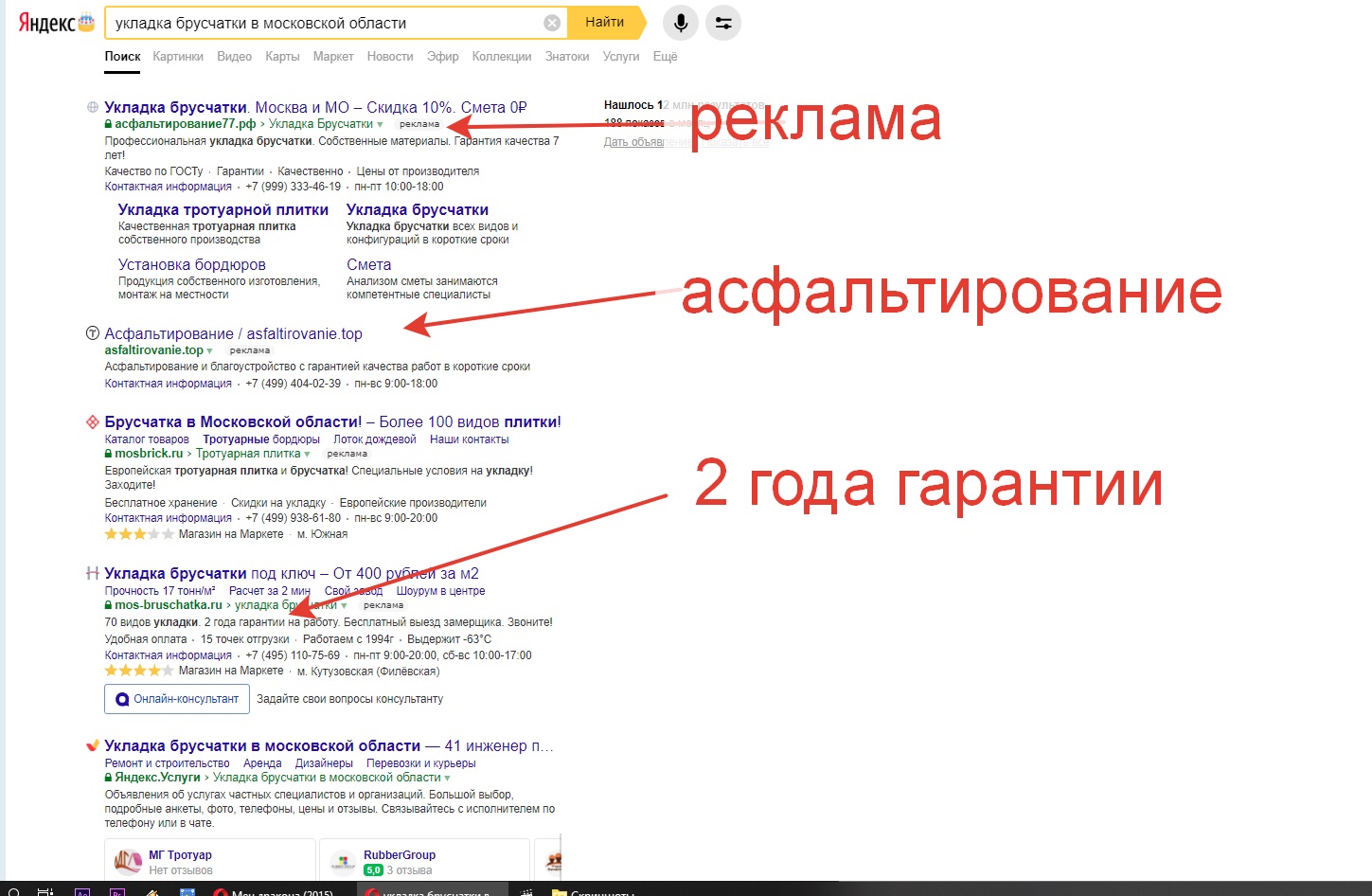Open the Маркет tab
This screenshot has width=1372, height=896.
coord(333,57)
